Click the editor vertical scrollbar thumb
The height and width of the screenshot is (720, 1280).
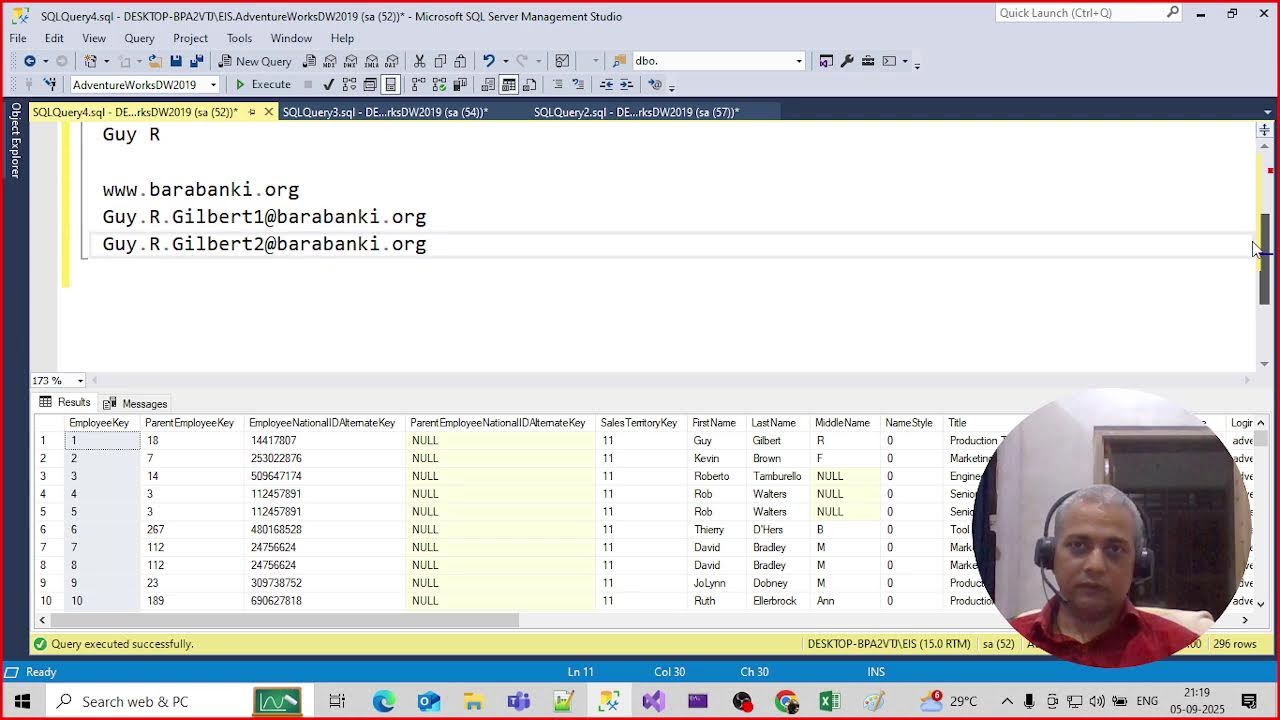pyautogui.click(x=1264, y=259)
